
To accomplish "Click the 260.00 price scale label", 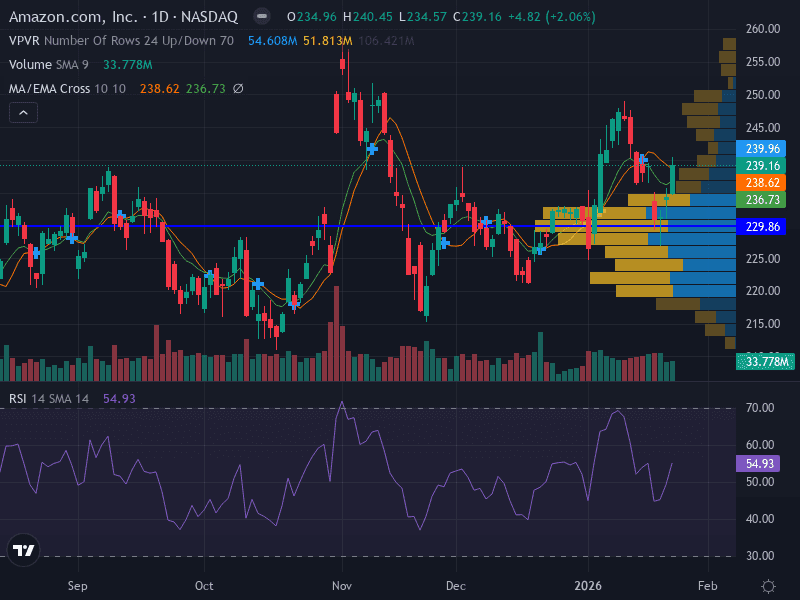I will (x=763, y=29).
